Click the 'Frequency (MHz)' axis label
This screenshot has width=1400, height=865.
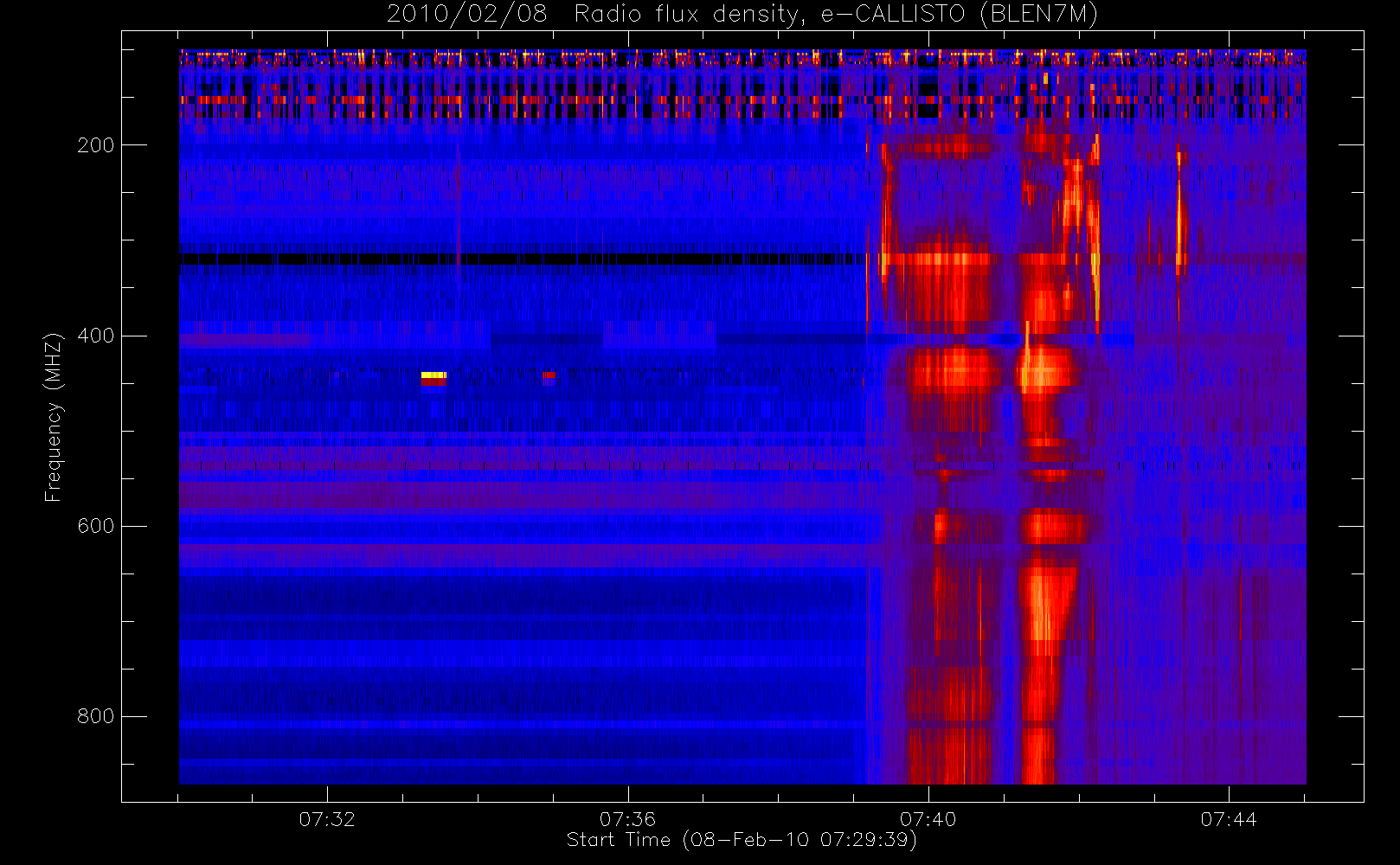click(x=54, y=418)
